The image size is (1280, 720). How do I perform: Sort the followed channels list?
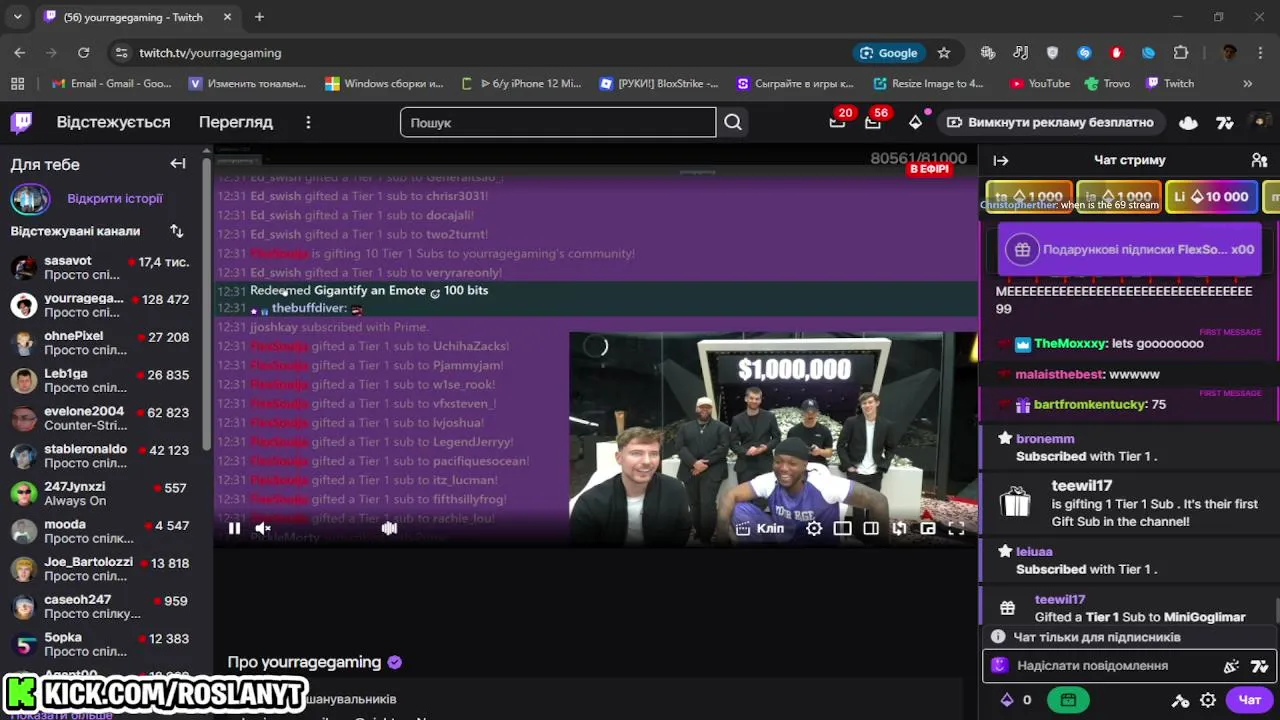[x=177, y=231]
